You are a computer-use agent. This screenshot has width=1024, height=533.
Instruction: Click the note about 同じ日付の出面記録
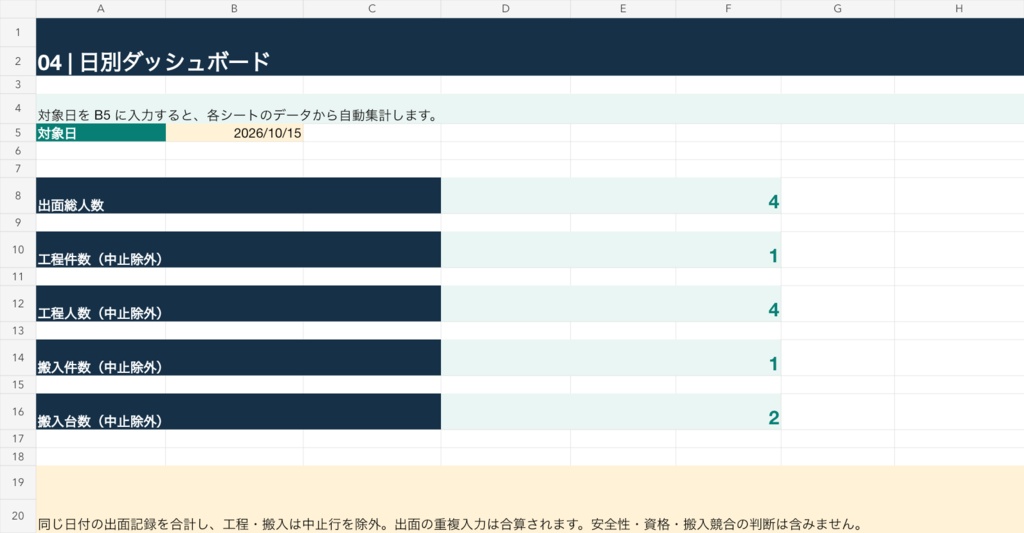click(x=451, y=524)
